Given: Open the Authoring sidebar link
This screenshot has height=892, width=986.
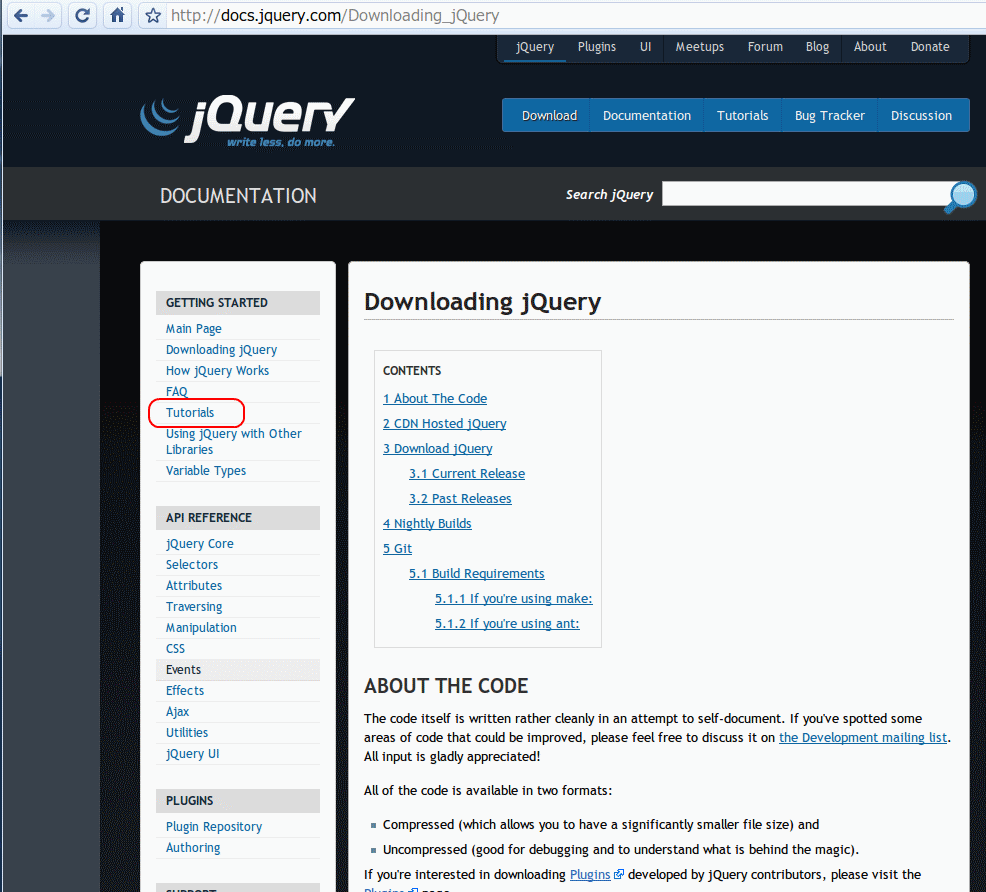Looking at the screenshot, I should coord(193,847).
